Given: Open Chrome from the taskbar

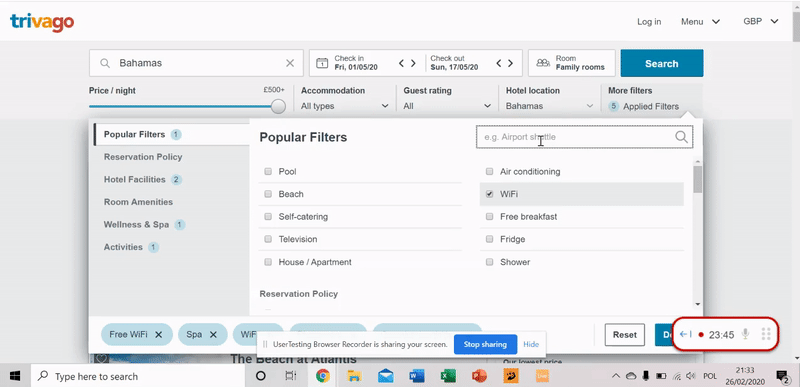Looking at the screenshot, I should click(322, 376).
